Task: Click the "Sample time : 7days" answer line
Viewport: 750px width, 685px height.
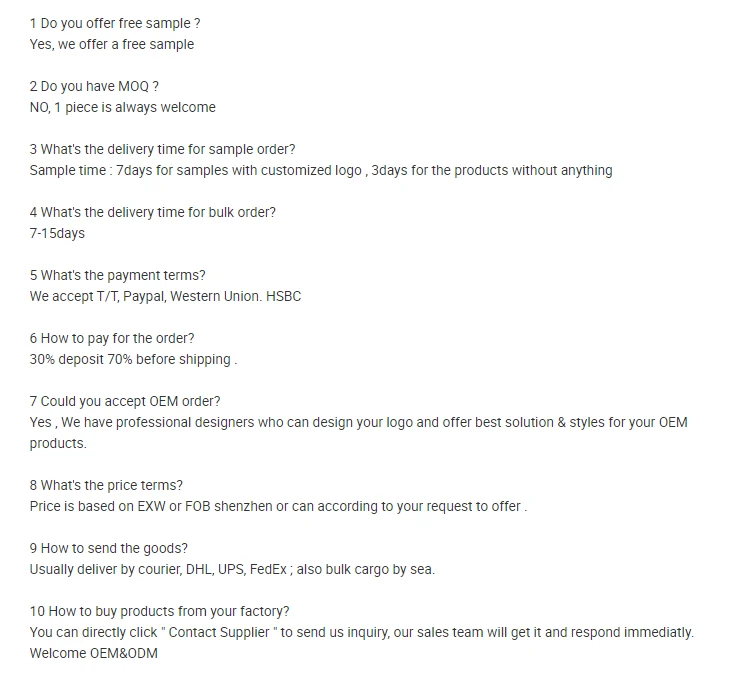Action: 321,171
